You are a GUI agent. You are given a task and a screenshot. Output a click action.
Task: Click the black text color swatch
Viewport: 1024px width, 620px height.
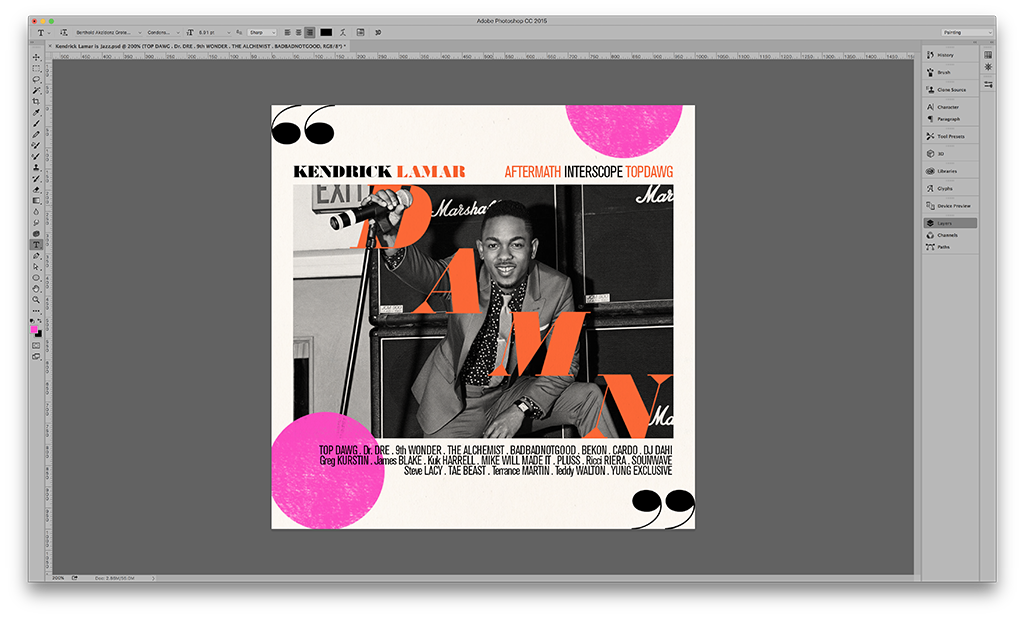[x=326, y=32]
